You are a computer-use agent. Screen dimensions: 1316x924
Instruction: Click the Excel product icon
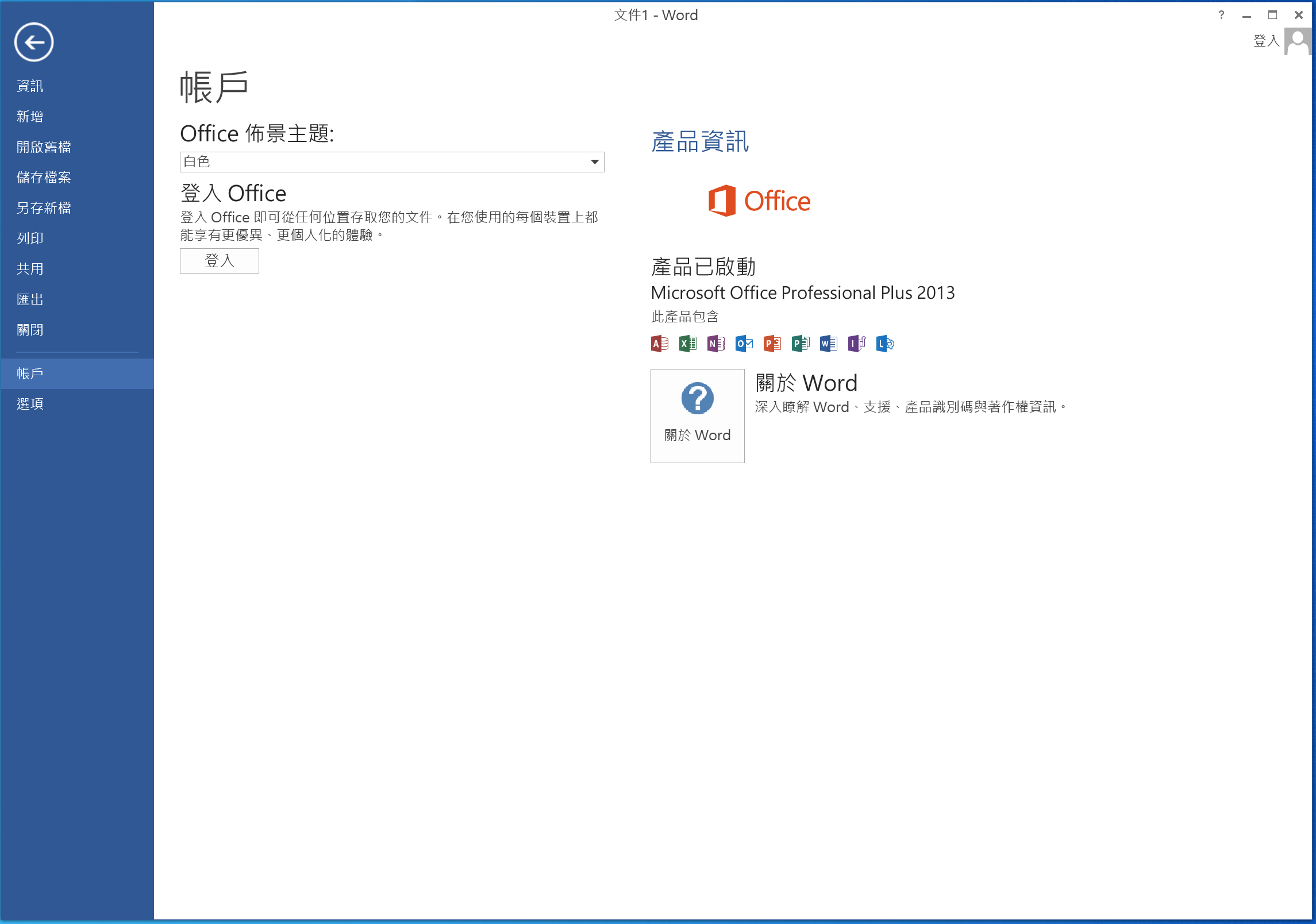[687, 344]
